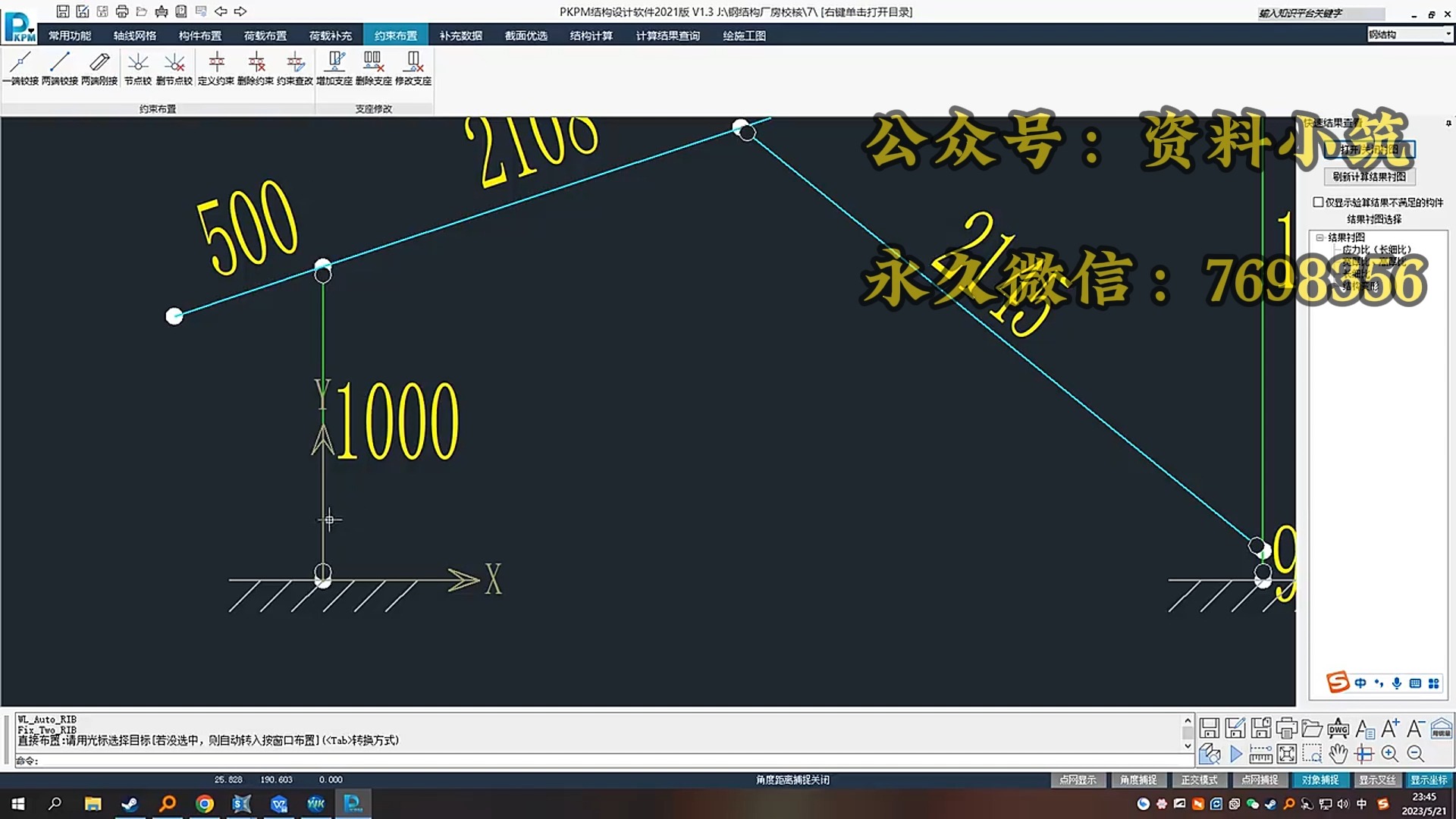This screenshot has width=1456, height=819.
Task: Switch to the 荷载布置 ribbon tab
Action: 265,36
